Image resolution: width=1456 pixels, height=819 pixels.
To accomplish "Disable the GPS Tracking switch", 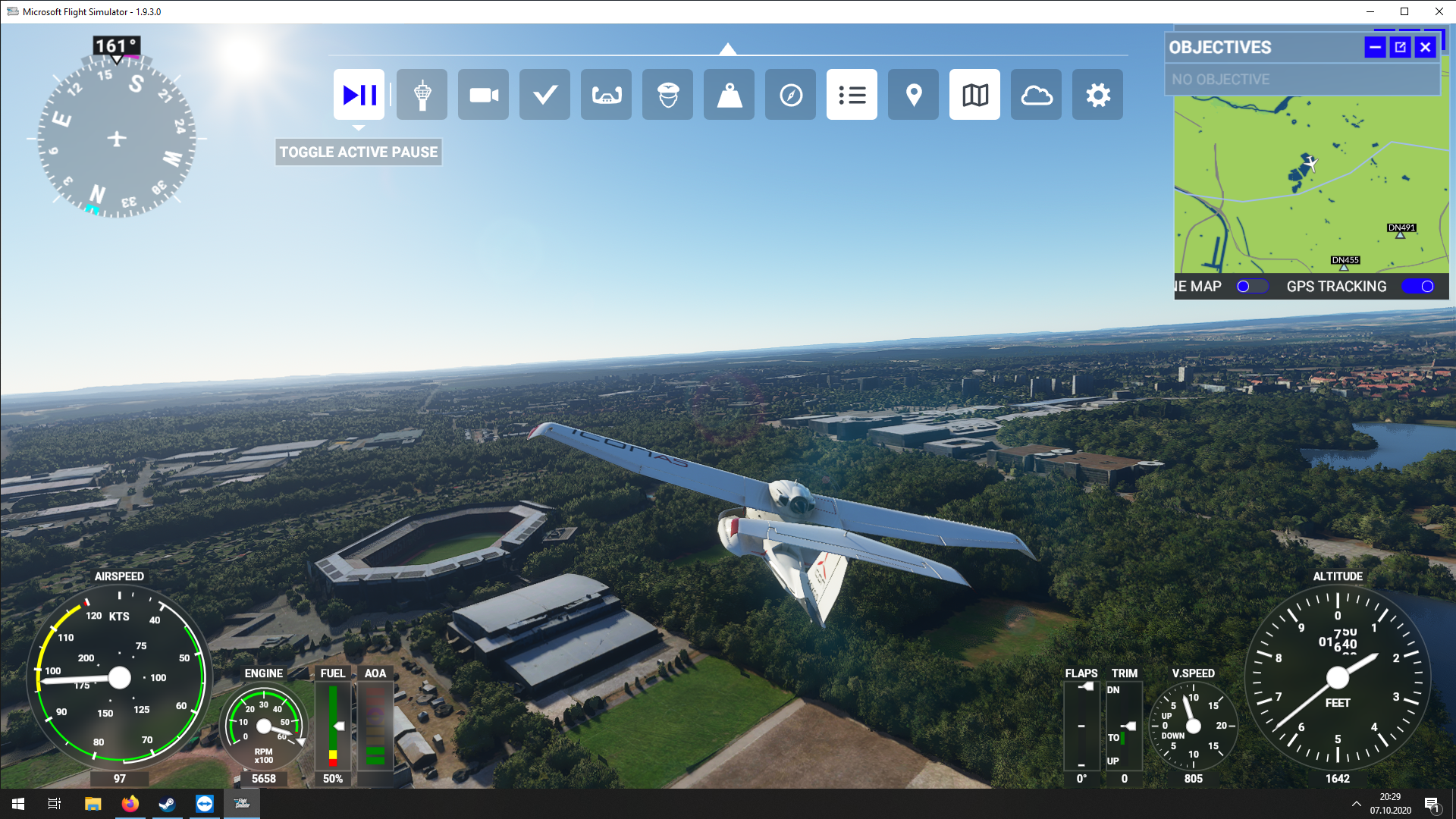I will click(x=1418, y=287).
